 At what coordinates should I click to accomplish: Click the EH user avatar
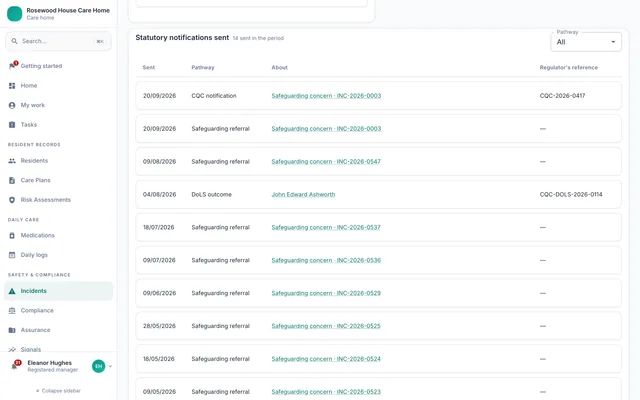[98, 366]
